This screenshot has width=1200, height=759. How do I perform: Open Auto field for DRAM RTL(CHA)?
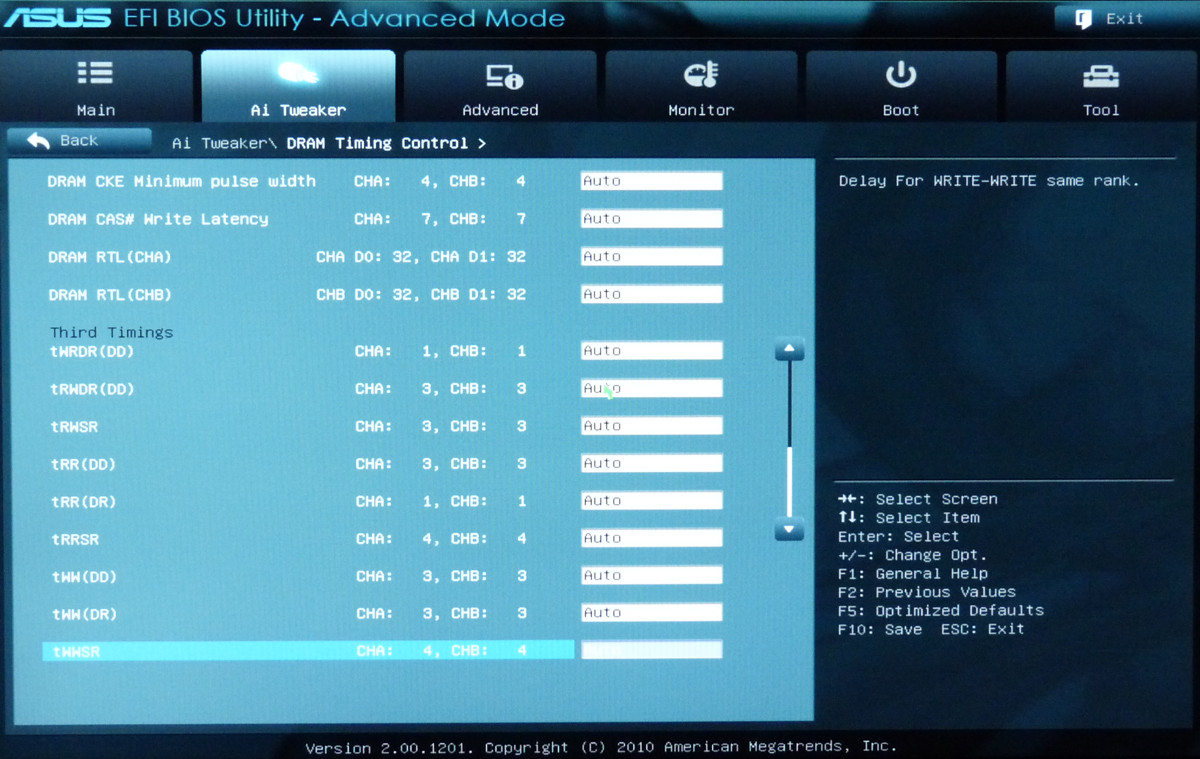click(x=651, y=257)
